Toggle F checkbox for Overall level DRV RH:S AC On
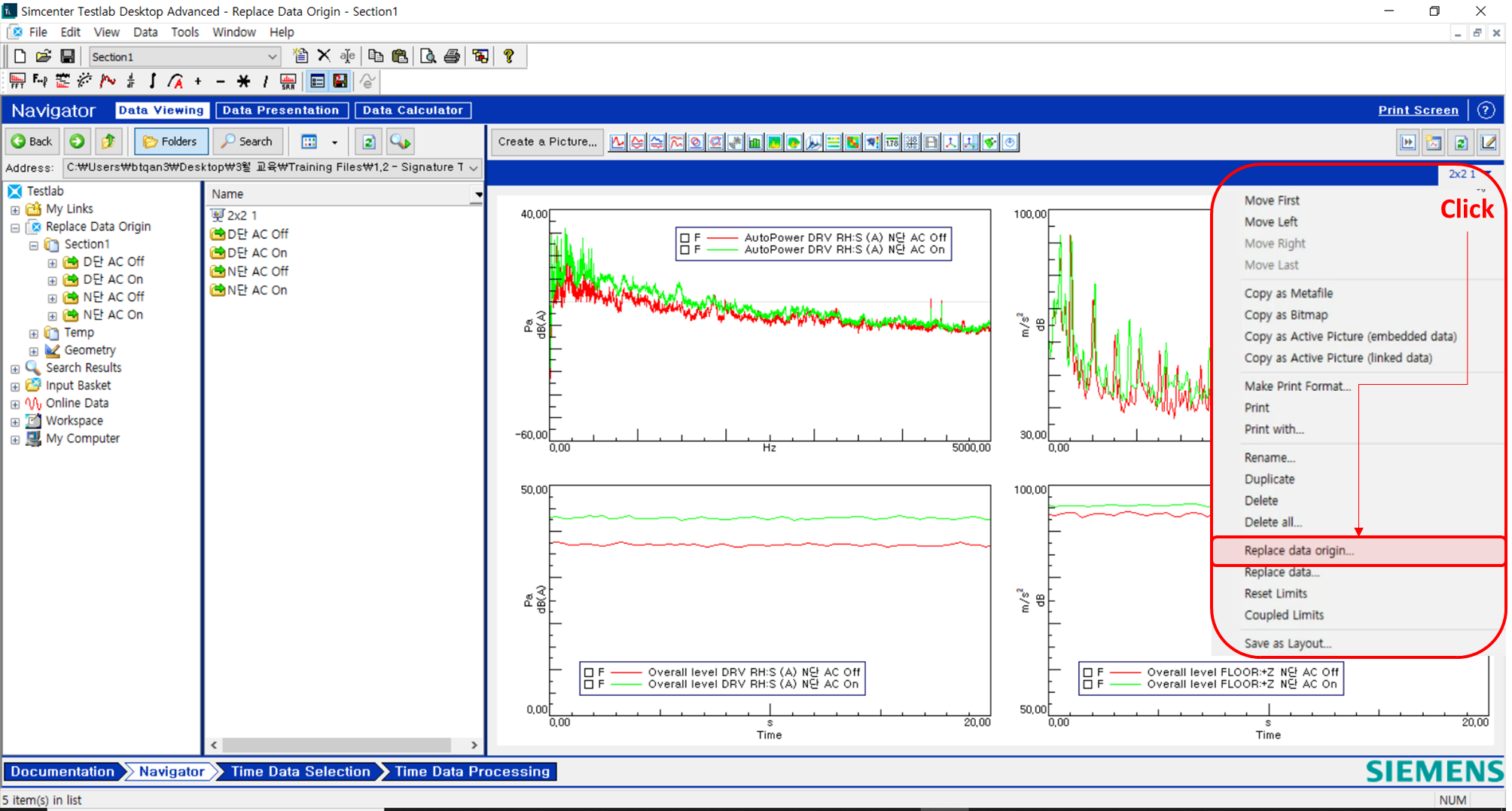 click(589, 684)
